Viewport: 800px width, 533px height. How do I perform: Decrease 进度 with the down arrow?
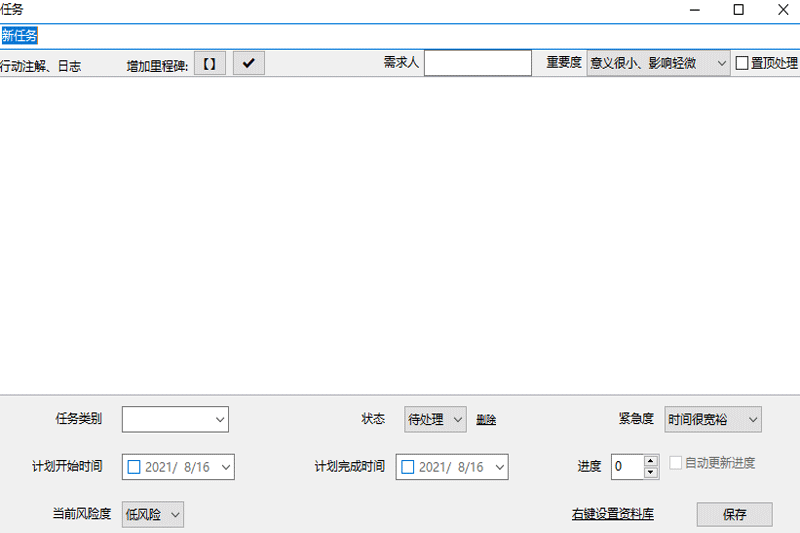tap(650, 473)
